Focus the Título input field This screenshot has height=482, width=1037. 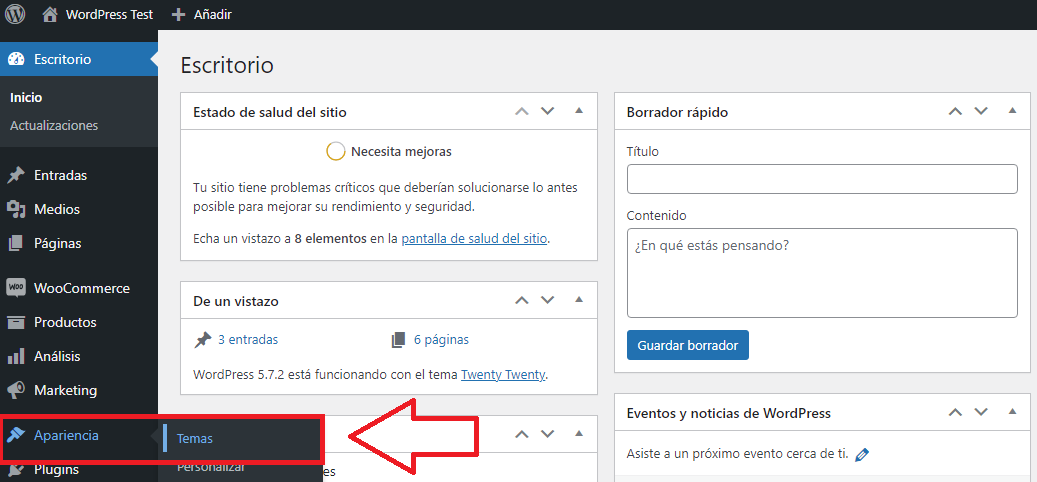coord(822,179)
